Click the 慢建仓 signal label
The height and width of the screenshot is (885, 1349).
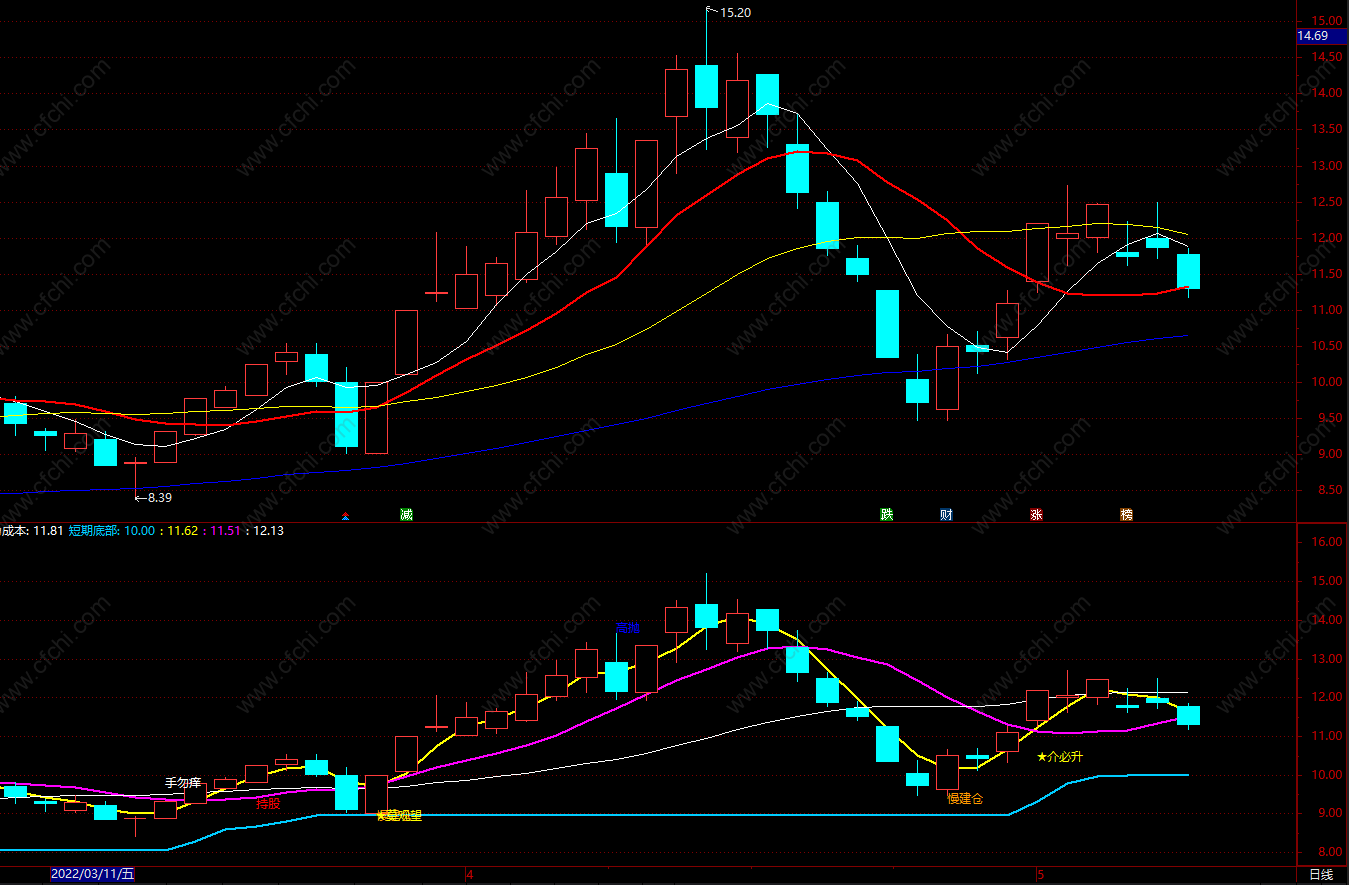pyautogui.click(x=965, y=798)
